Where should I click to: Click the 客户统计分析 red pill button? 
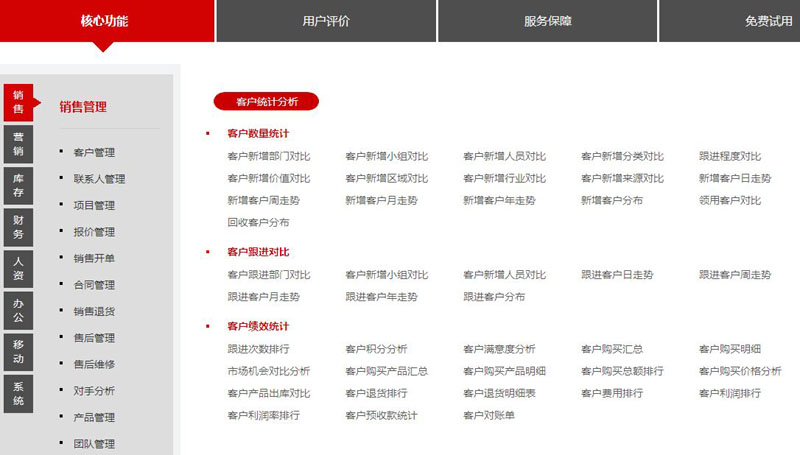(266, 101)
